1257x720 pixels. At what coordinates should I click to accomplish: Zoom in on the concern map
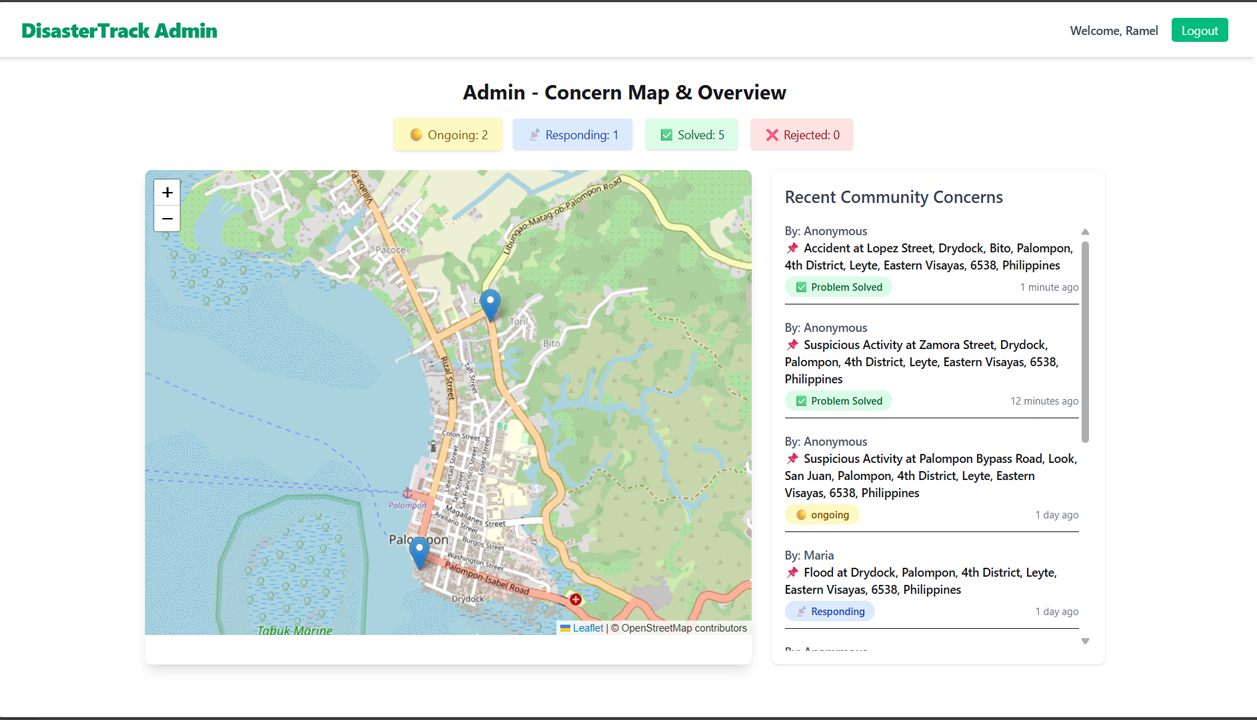pyautogui.click(x=167, y=192)
